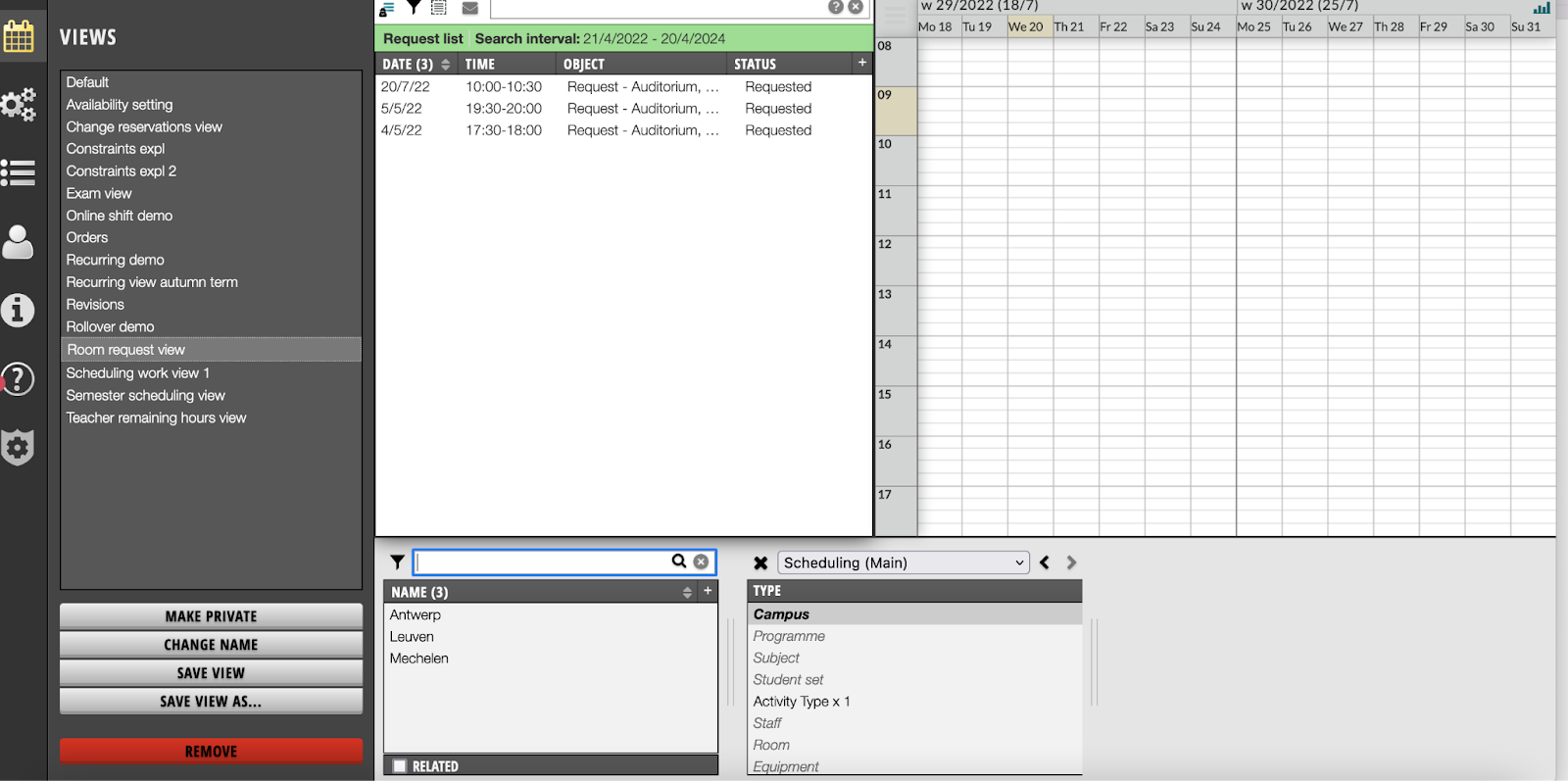Select the Availability setting view
Viewport: 1568px width, 781px height.
tap(211, 105)
